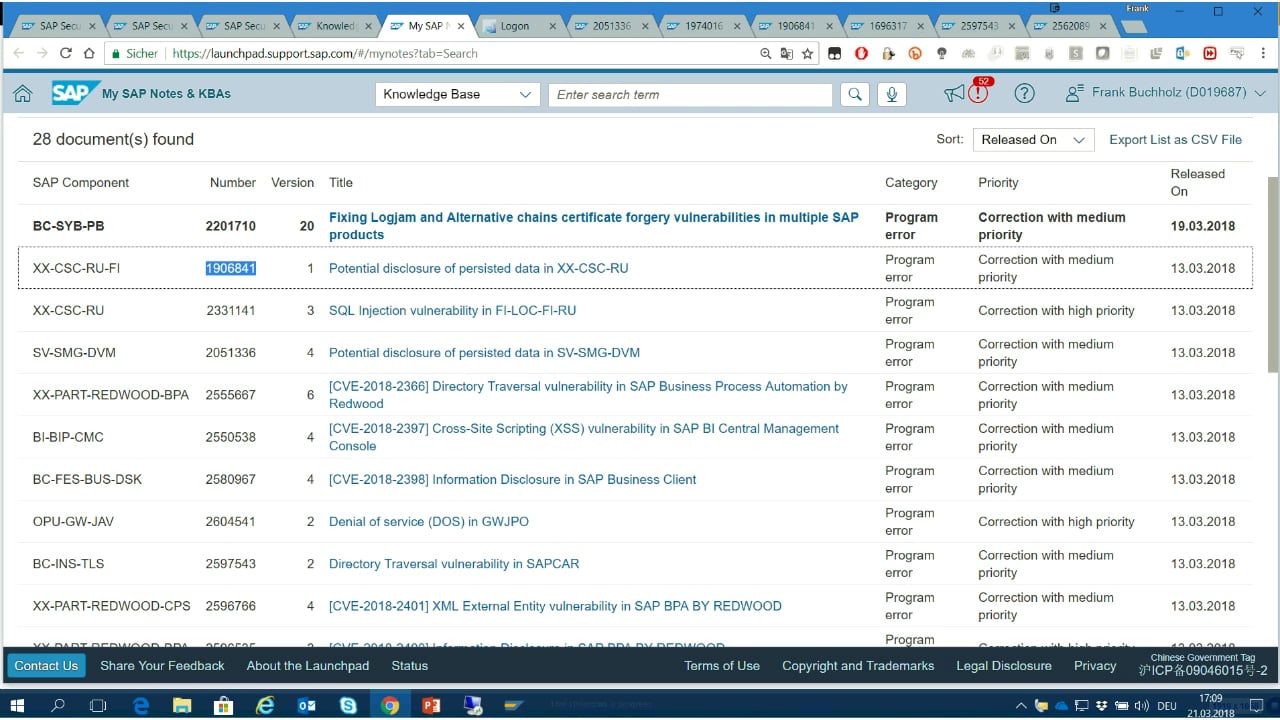Click the Enter search term field

click(690, 94)
